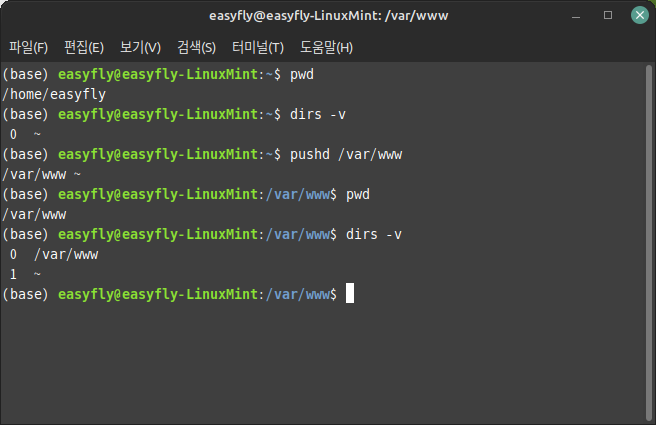Screen dimensions: 656x425
Task: Click the first '0 ~' stack output
Action: (25, 134)
